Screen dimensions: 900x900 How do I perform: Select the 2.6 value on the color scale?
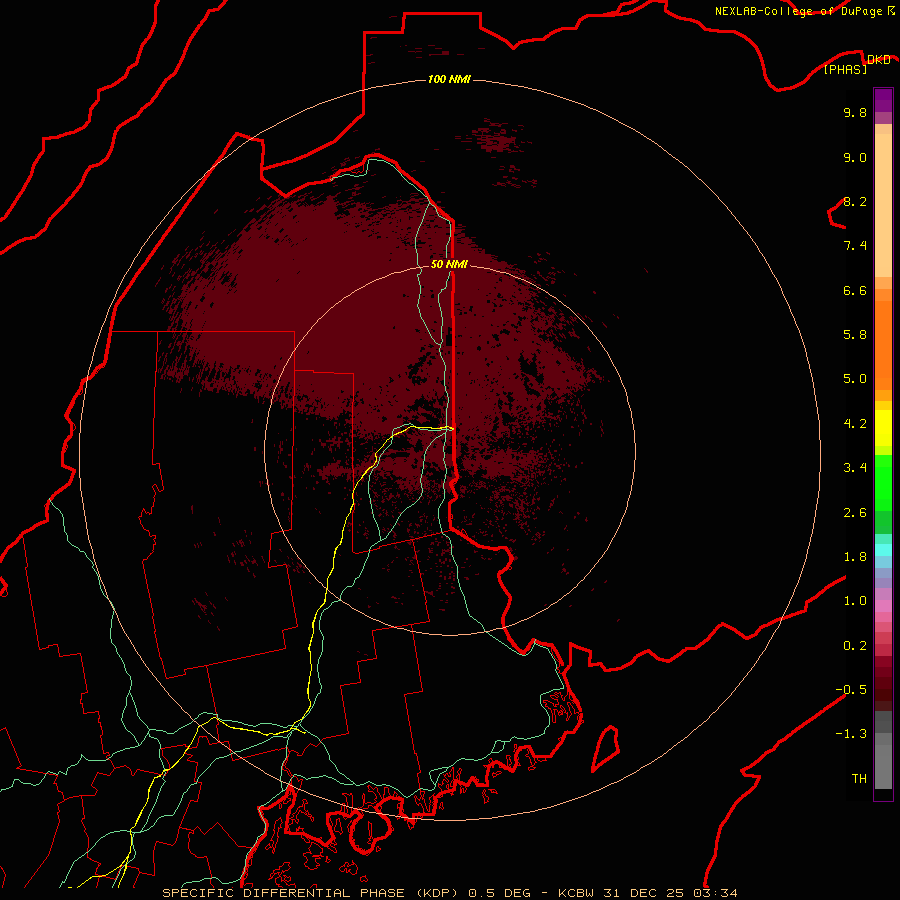pos(855,513)
